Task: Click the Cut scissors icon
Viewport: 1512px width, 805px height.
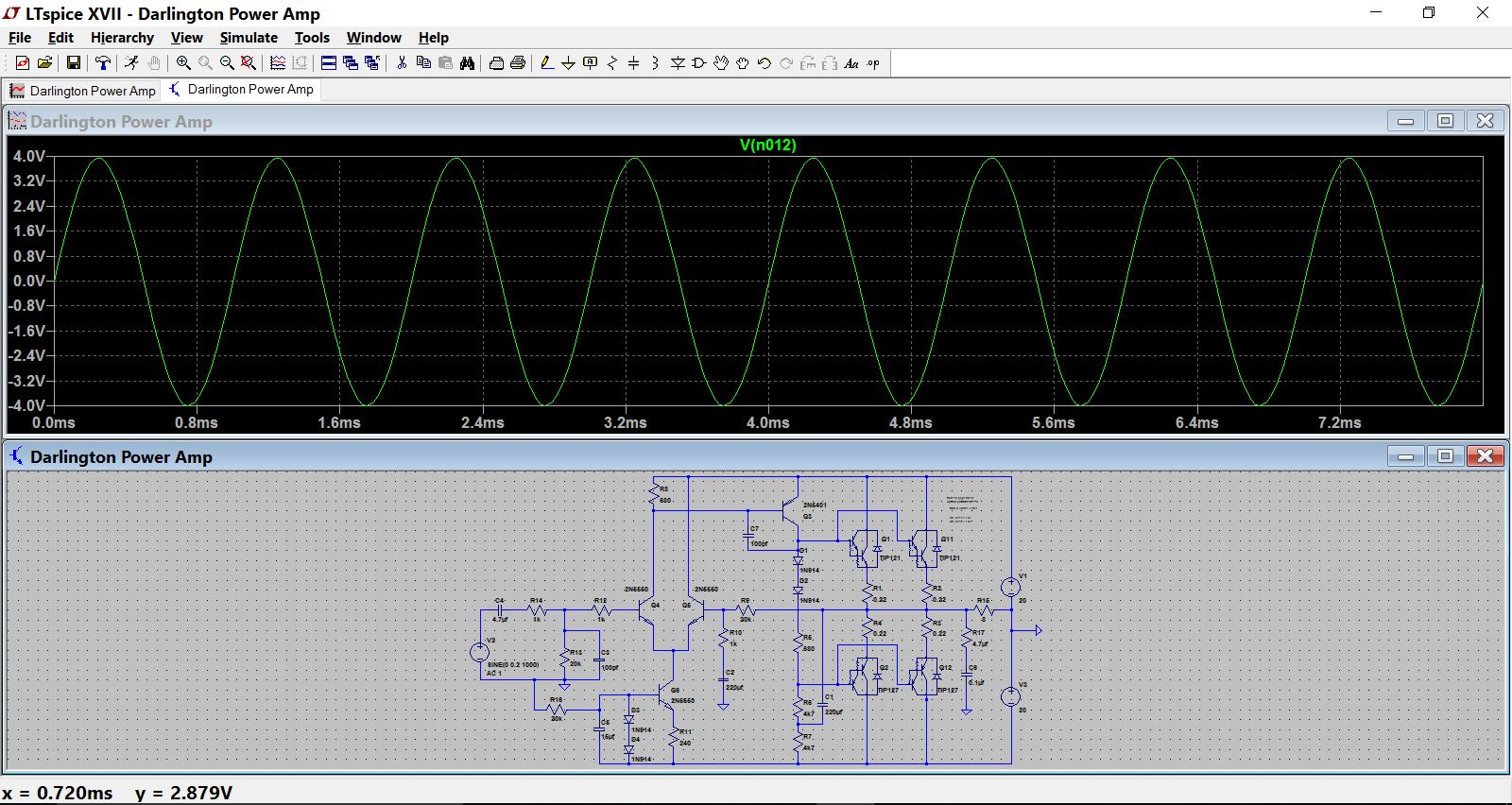Action: pyautogui.click(x=402, y=63)
